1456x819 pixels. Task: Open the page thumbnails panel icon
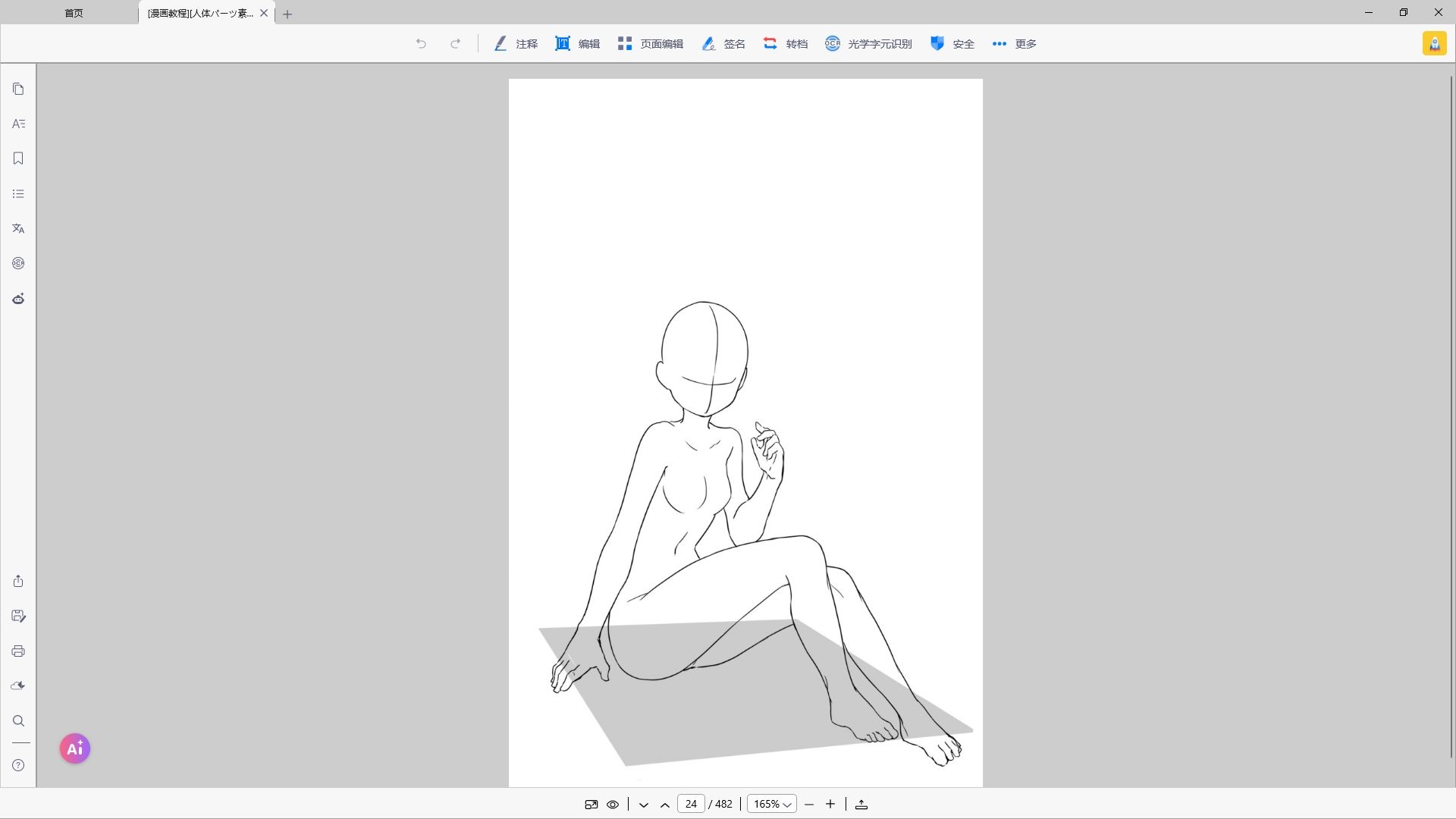18,89
